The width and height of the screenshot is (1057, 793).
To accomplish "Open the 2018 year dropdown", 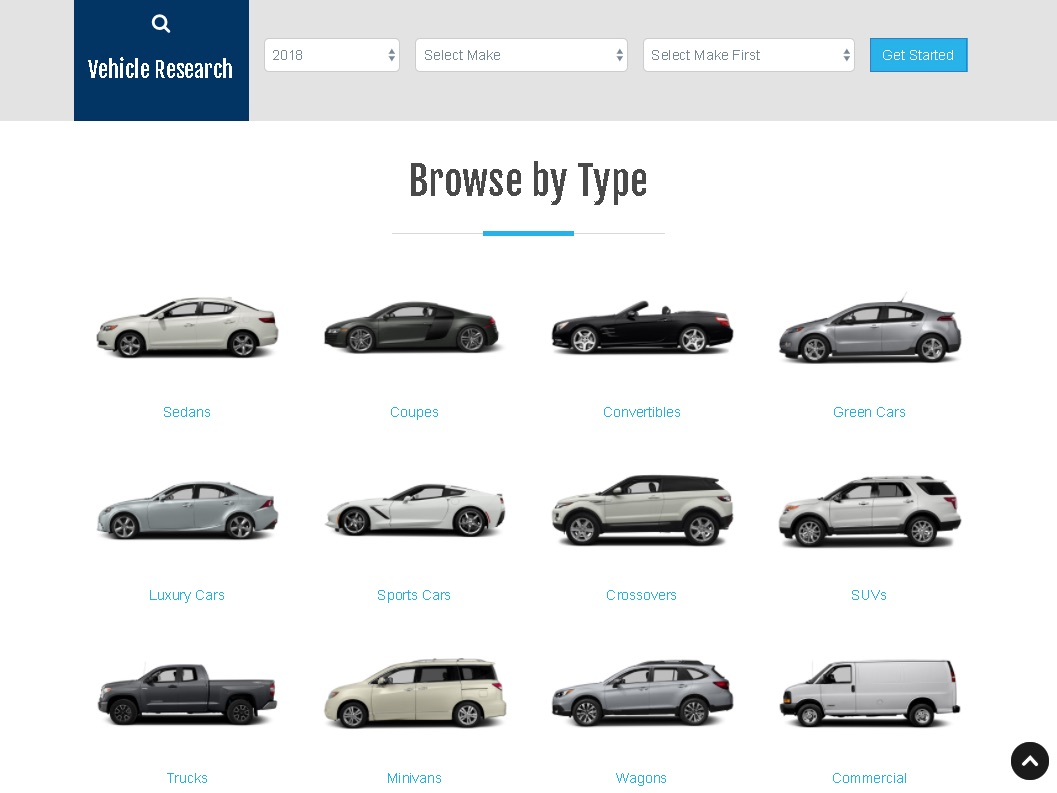I will pos(331,55).
